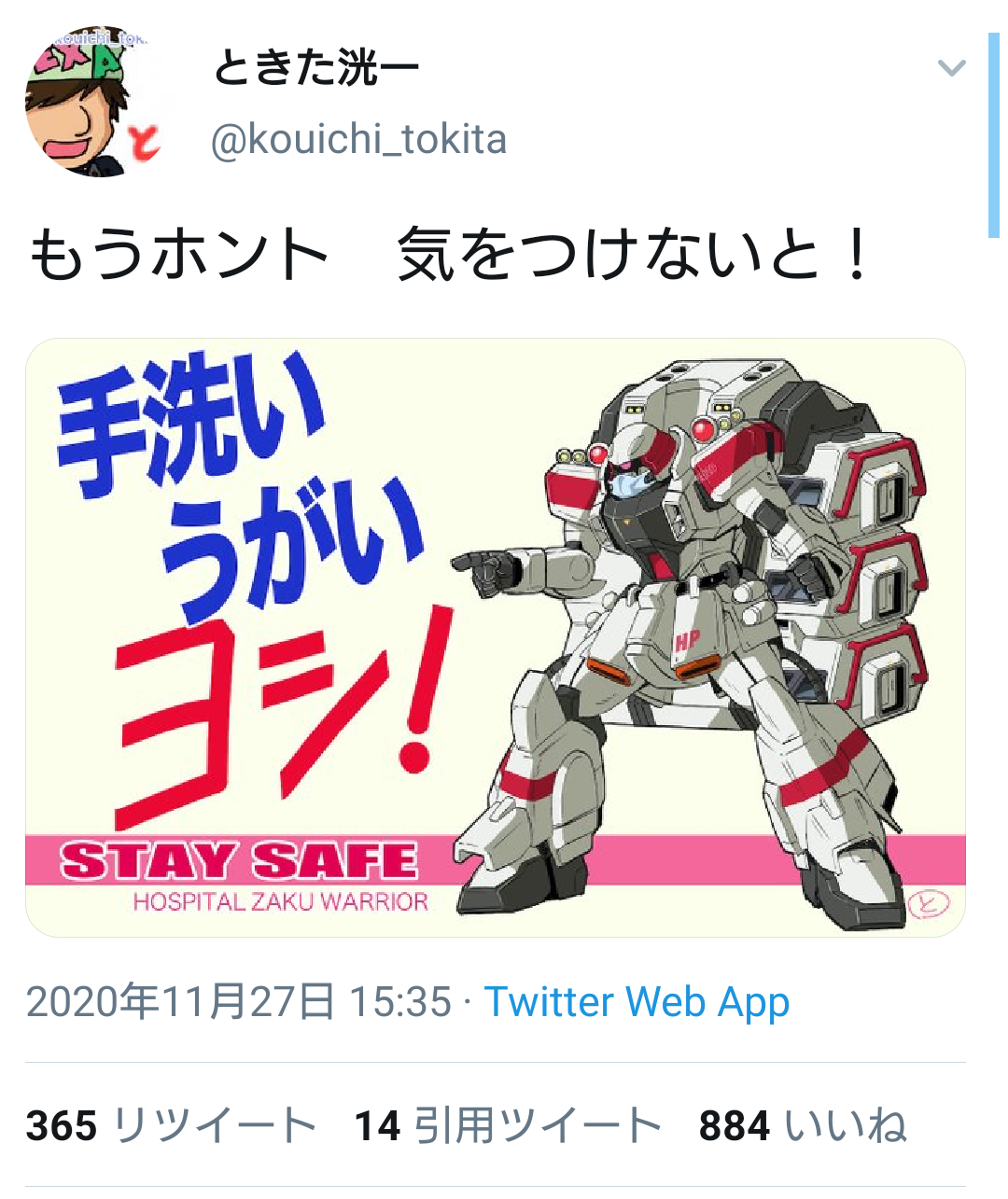
Task: View the 884 いいね list
Action: point(803,1125)
